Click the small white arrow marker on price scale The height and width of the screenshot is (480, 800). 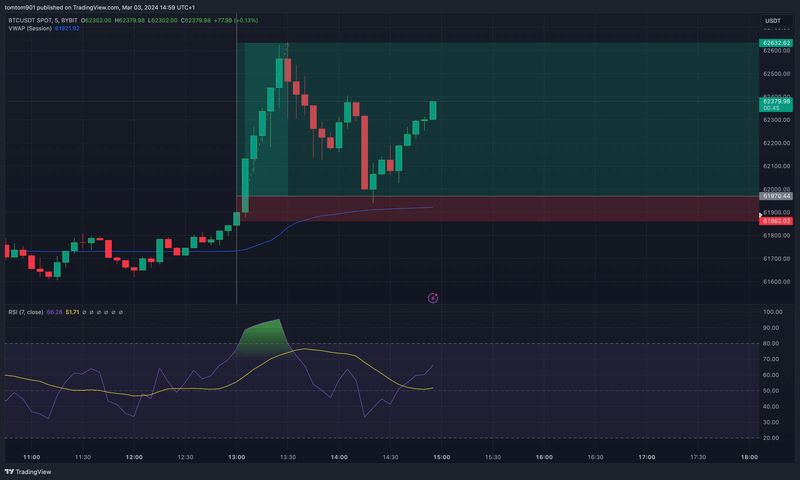click(761, 215)
